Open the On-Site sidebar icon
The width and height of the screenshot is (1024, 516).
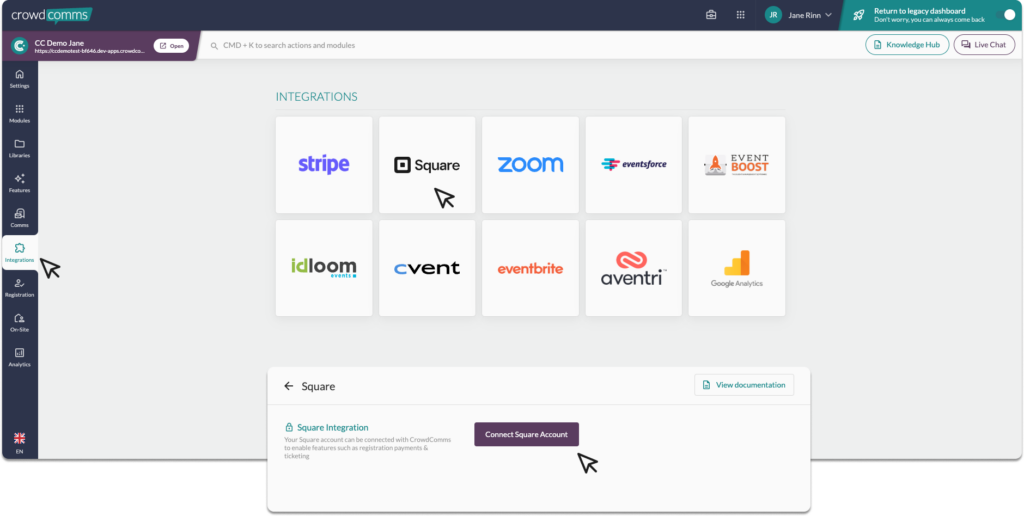(x=19, y=322)
